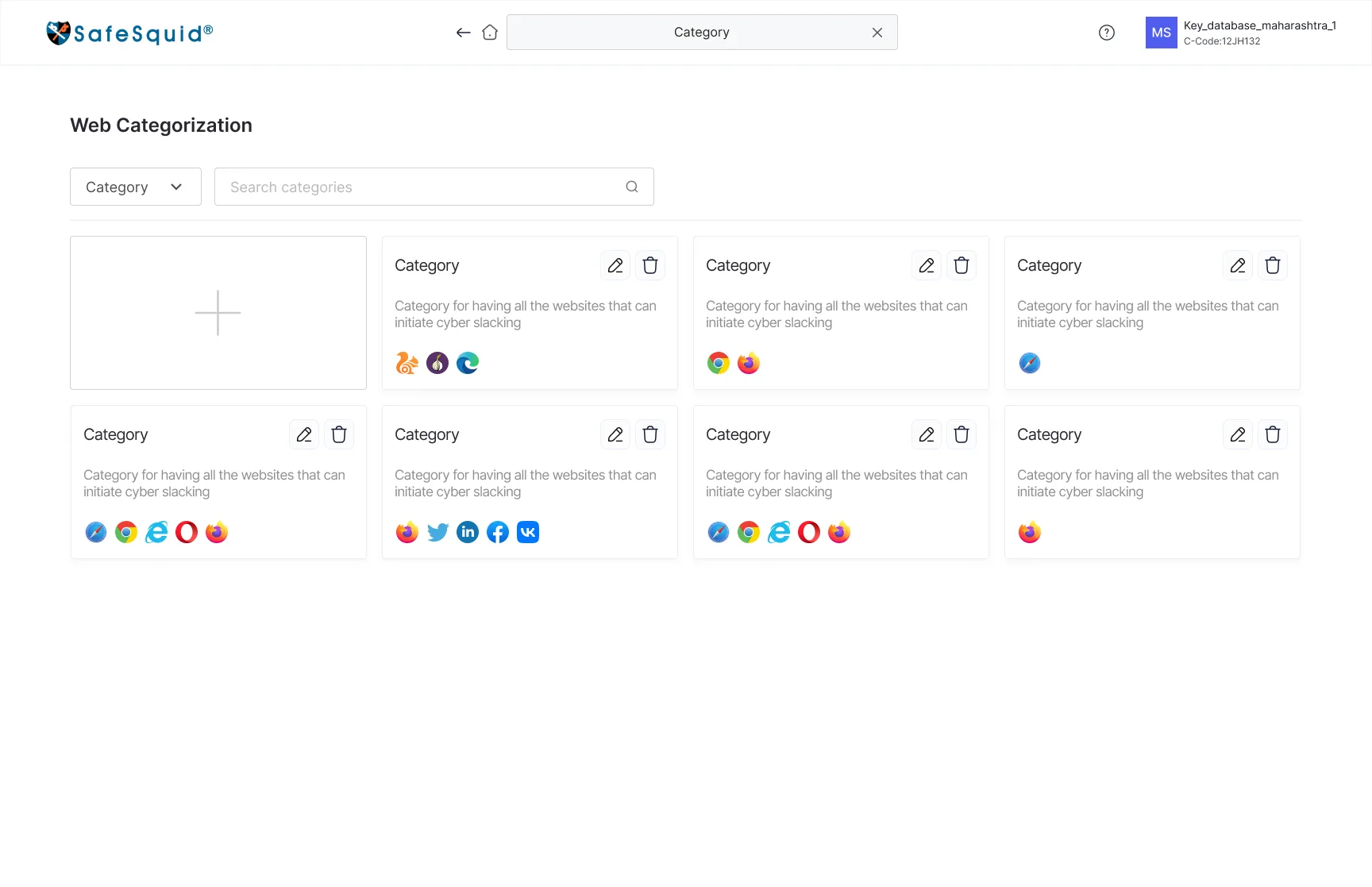Focus the Search categories field
The width and height of the screenshot is (1372, 887).
(434, 187)
